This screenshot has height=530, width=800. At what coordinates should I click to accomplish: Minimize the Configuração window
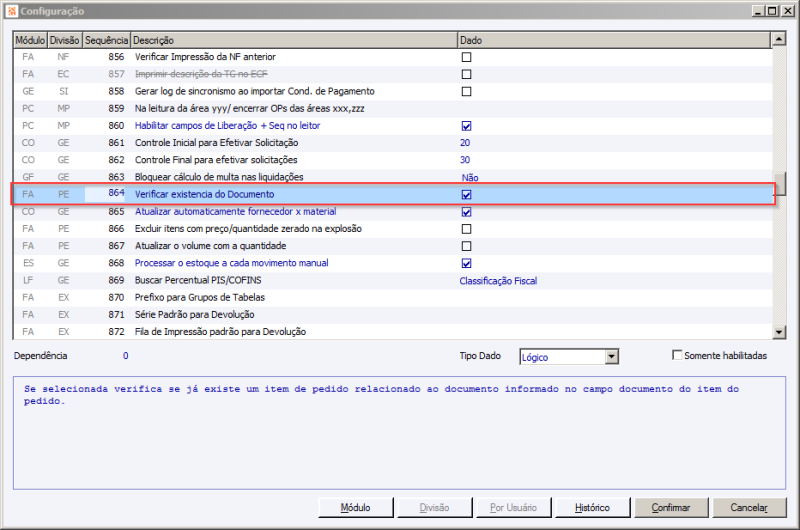click(758, 11)
